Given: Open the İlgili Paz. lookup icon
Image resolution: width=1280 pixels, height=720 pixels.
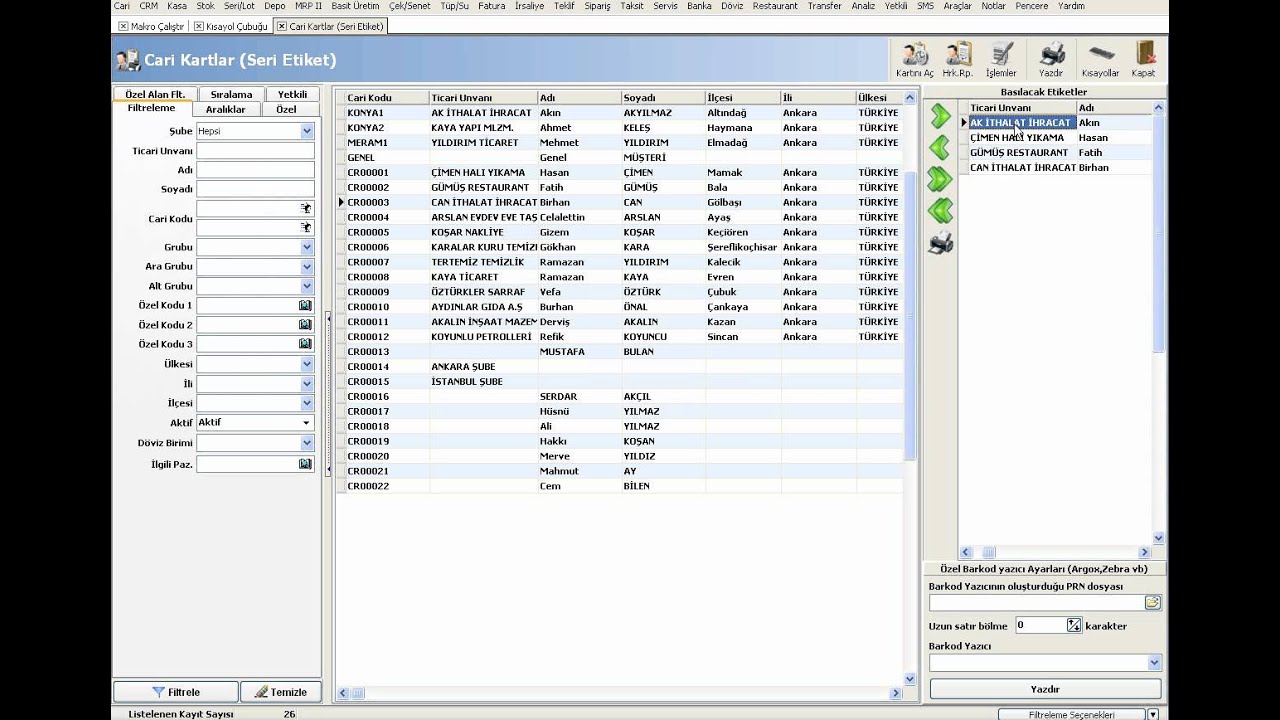Looking at the screenshot, I should point(305,464).
